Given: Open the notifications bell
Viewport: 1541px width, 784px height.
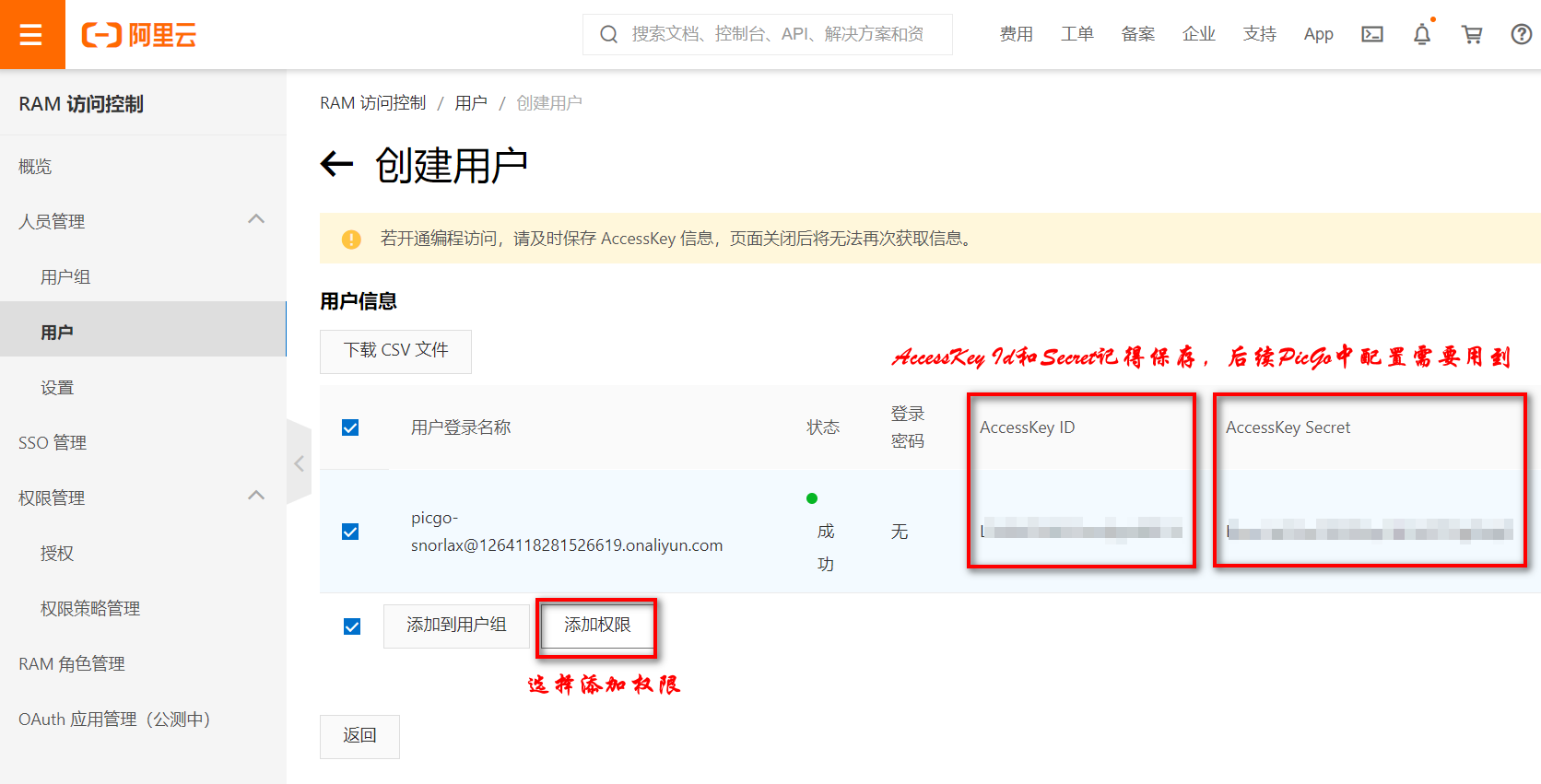Looking at the screenshot, I should pyautogui.click(x=1422, y=34).
